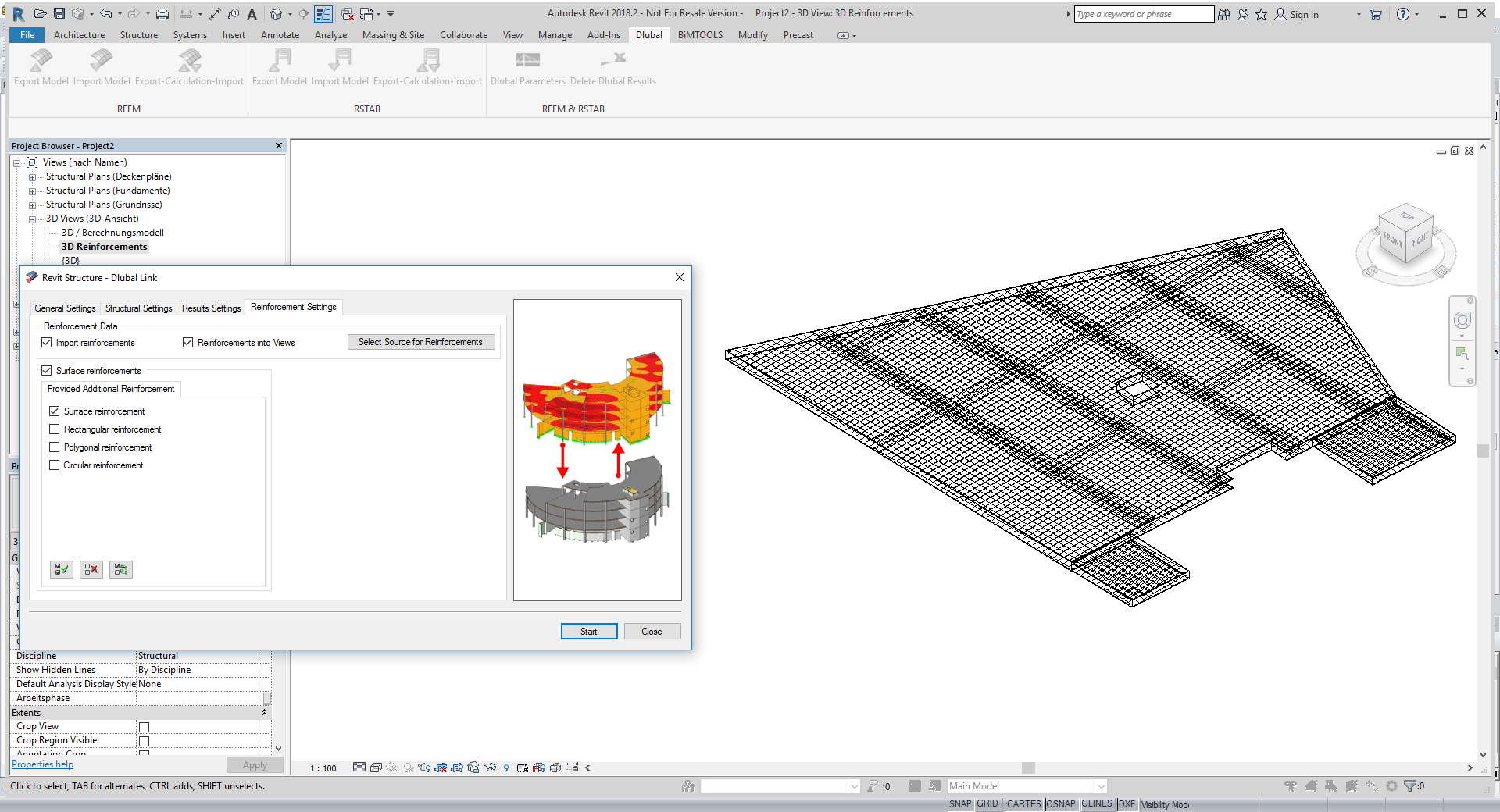This screenshot has width=1500, height=812.
Task: Toggle Surface reinforcements group checkbox
Action: [47, 371]
